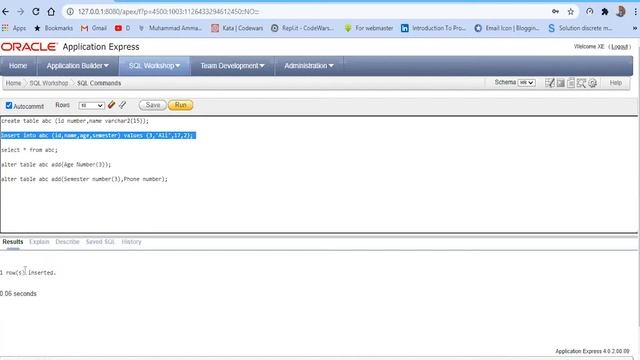Screen dimensions: 640x360
Task: Show more bookmarks with the overflow chevron
Action: pyautogui.click(x=635, y=28)
